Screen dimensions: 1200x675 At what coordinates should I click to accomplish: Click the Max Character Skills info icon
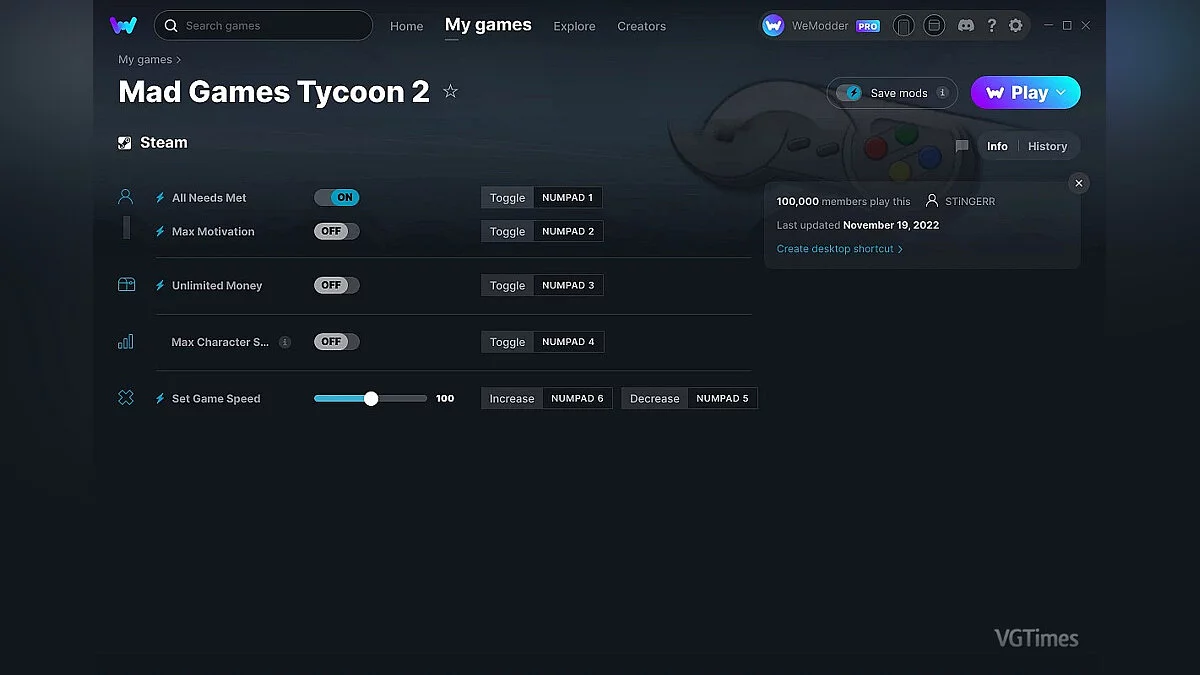[285, 342]
